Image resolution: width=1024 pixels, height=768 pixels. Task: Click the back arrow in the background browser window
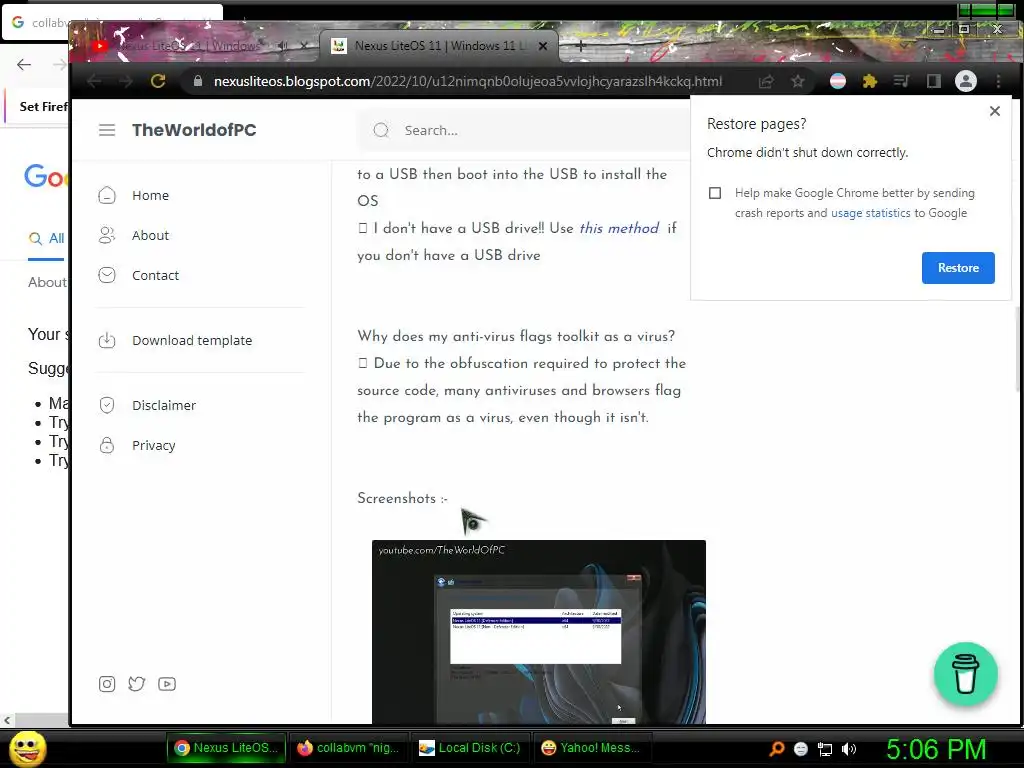coord(24,64)
